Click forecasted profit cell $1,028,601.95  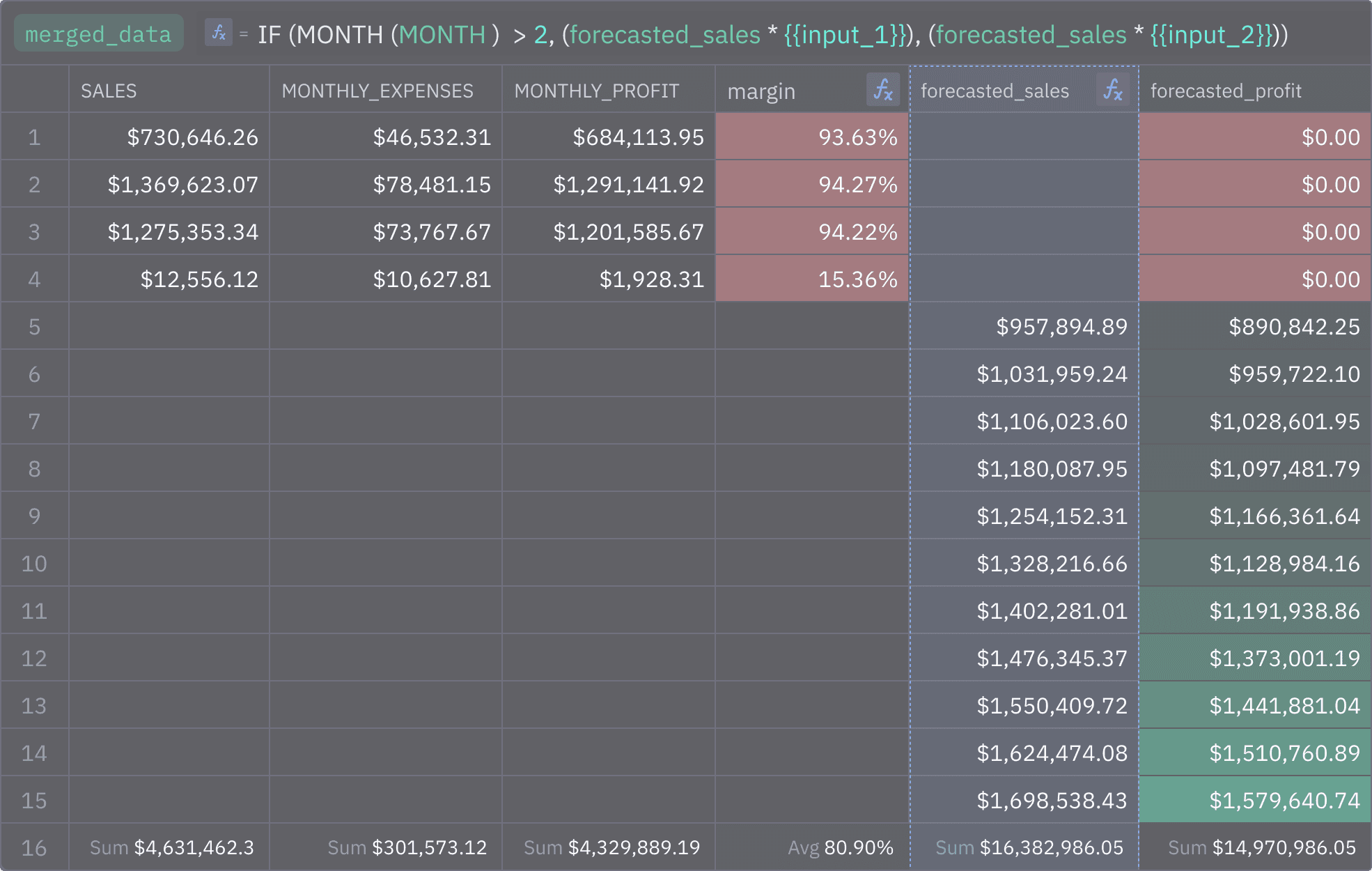(x=1255, y=422)
